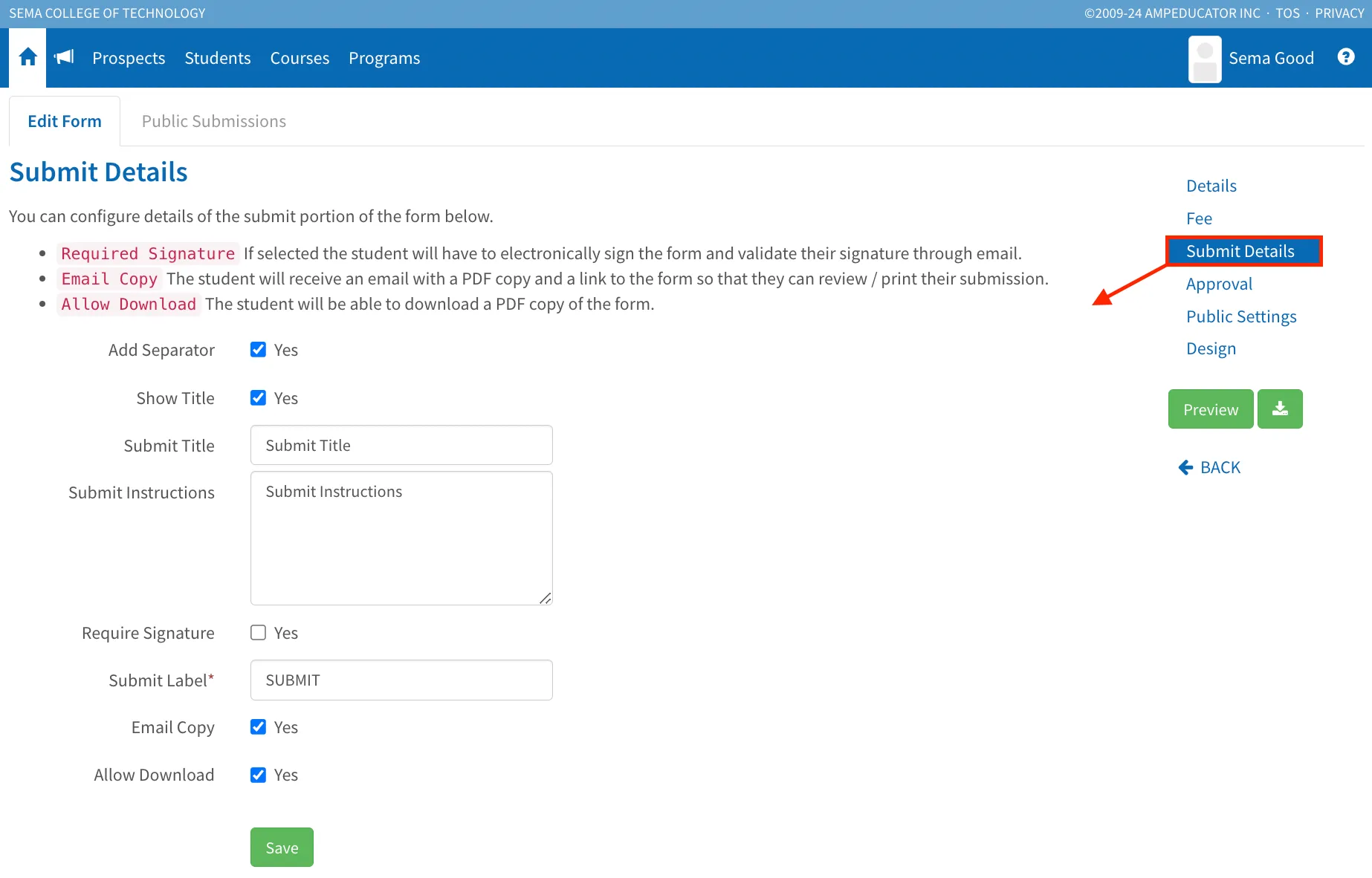
Task: Go to Public Settings section
Action: click(1241, 316)
